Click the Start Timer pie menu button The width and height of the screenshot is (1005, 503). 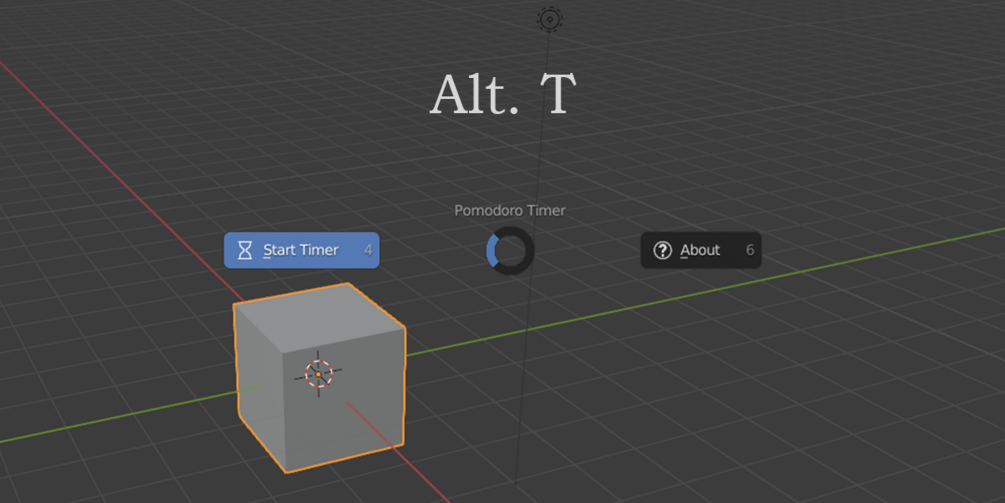click(301, 250)
